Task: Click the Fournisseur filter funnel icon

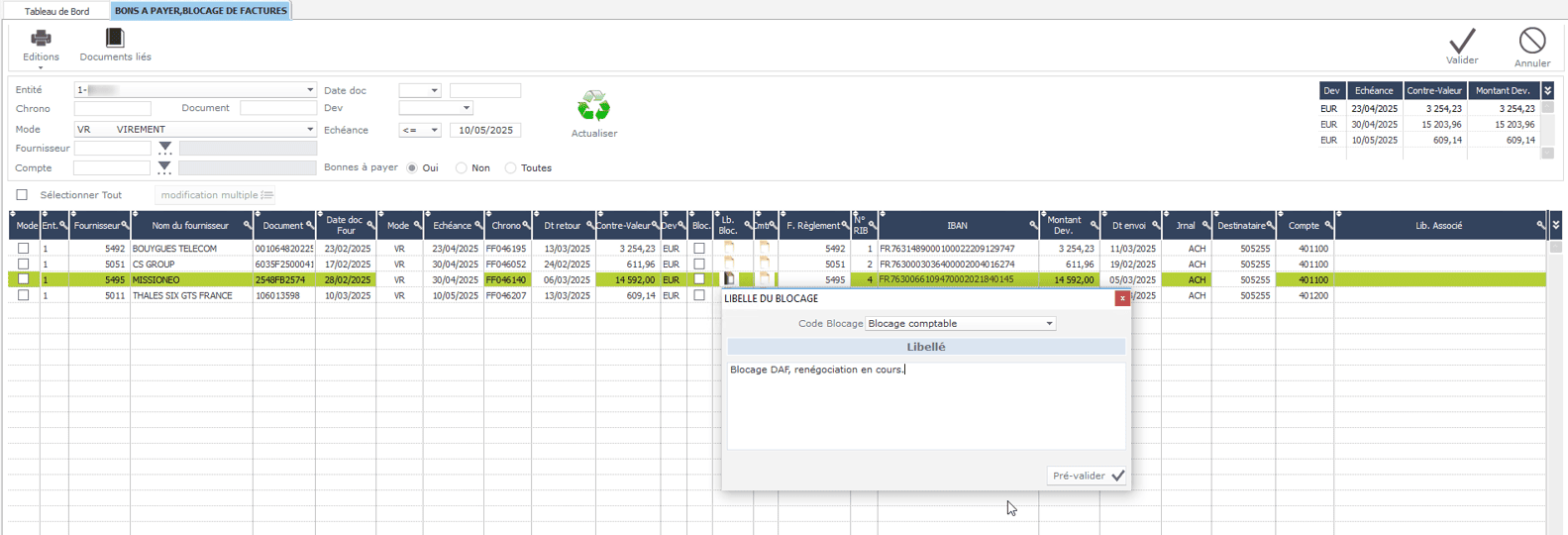Action: click(165, 149)
